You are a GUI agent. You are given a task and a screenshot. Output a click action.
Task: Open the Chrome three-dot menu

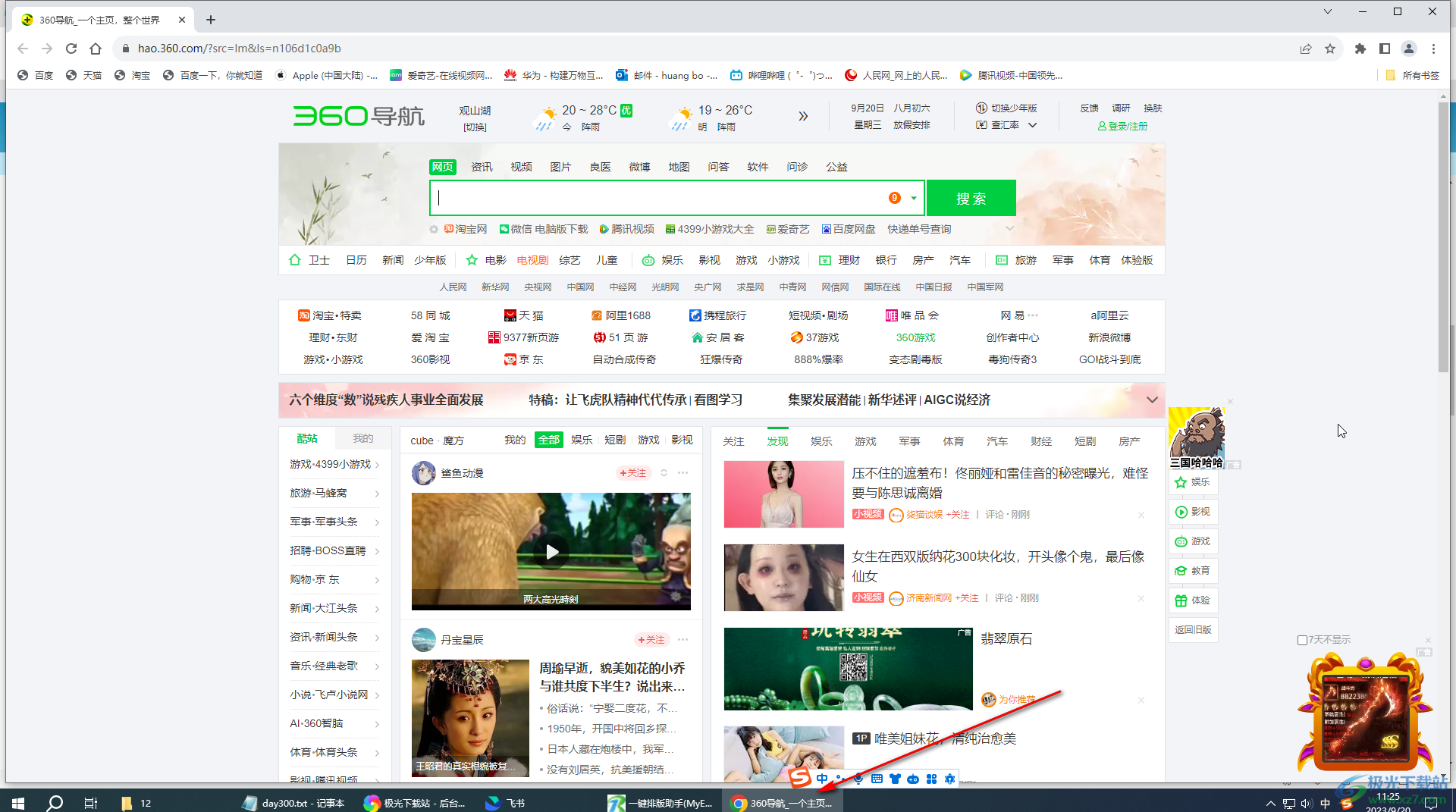tap(1433, 49)
